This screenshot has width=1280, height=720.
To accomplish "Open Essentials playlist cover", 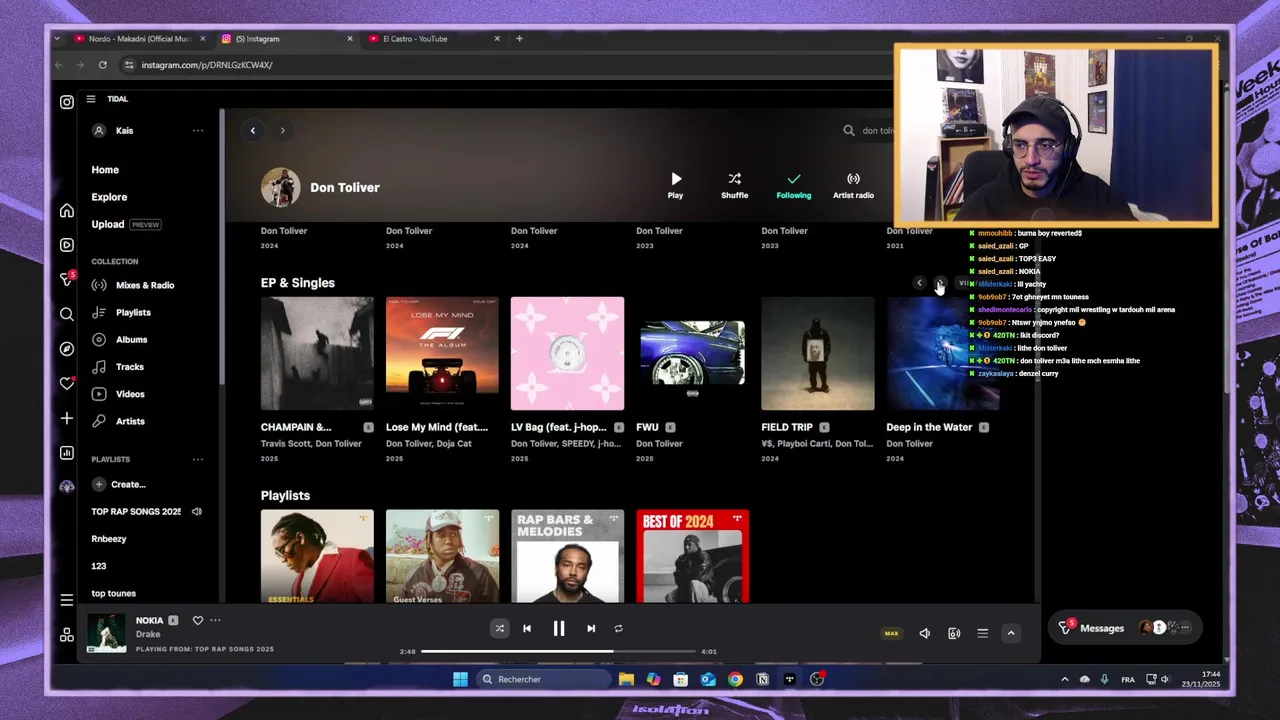I will [317, 556].
